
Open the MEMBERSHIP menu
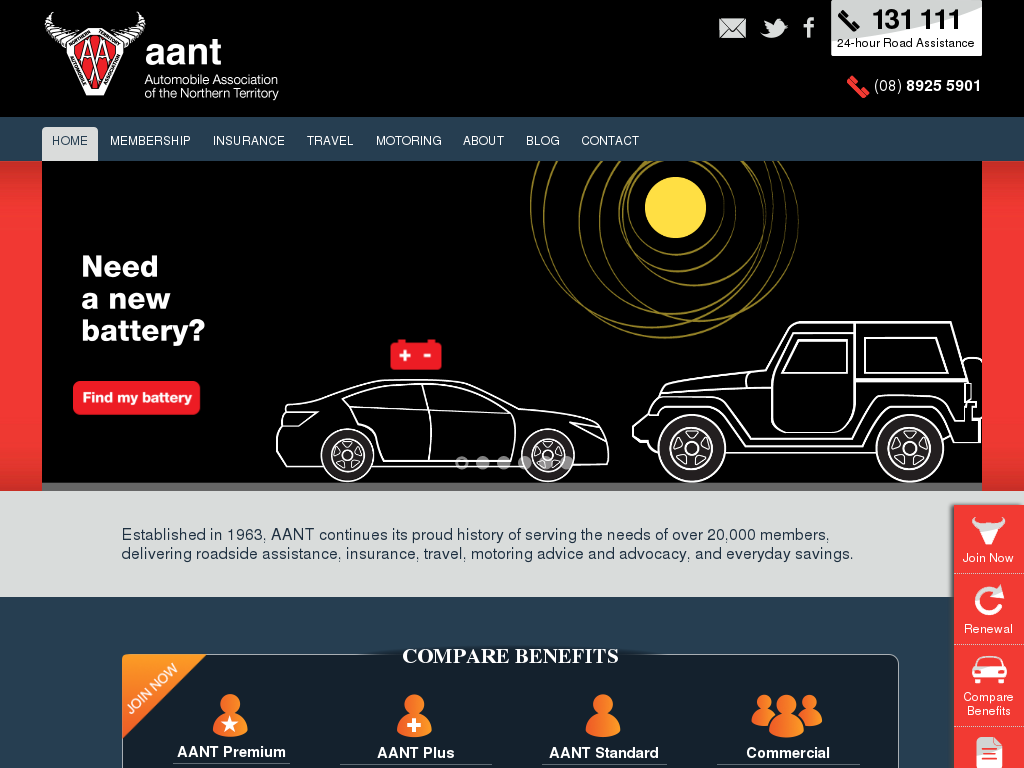point(150,141)
